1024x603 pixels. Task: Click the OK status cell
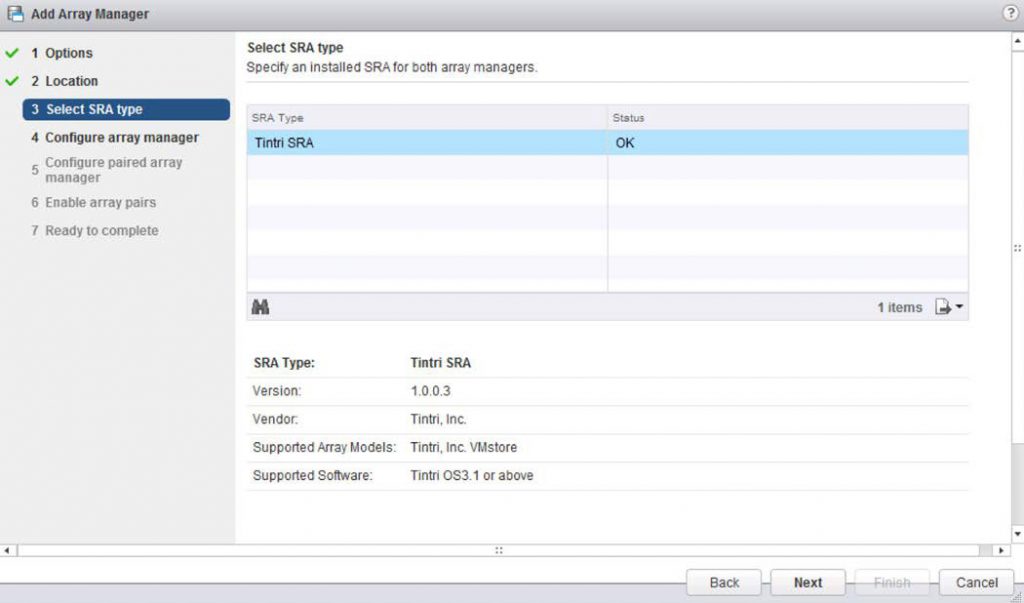click(787, 143)
